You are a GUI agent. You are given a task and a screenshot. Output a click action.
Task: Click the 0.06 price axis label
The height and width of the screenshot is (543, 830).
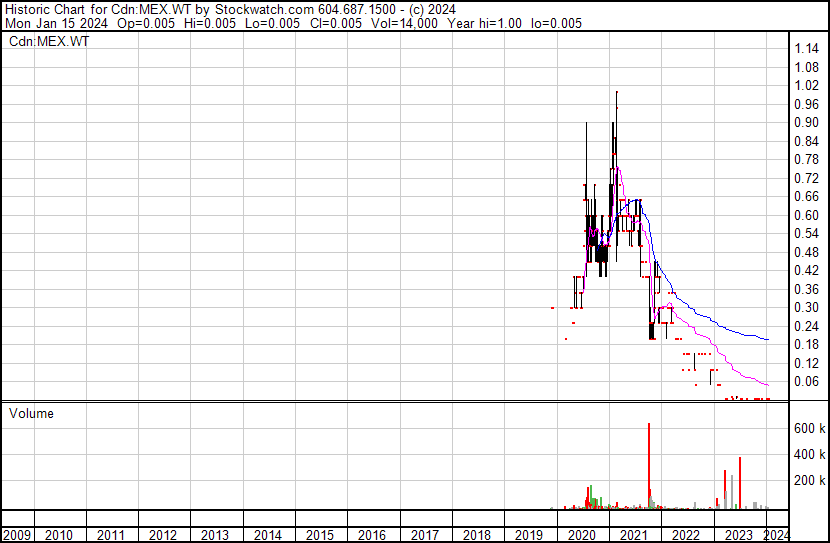pyautogui.click(x=806, y=381)
